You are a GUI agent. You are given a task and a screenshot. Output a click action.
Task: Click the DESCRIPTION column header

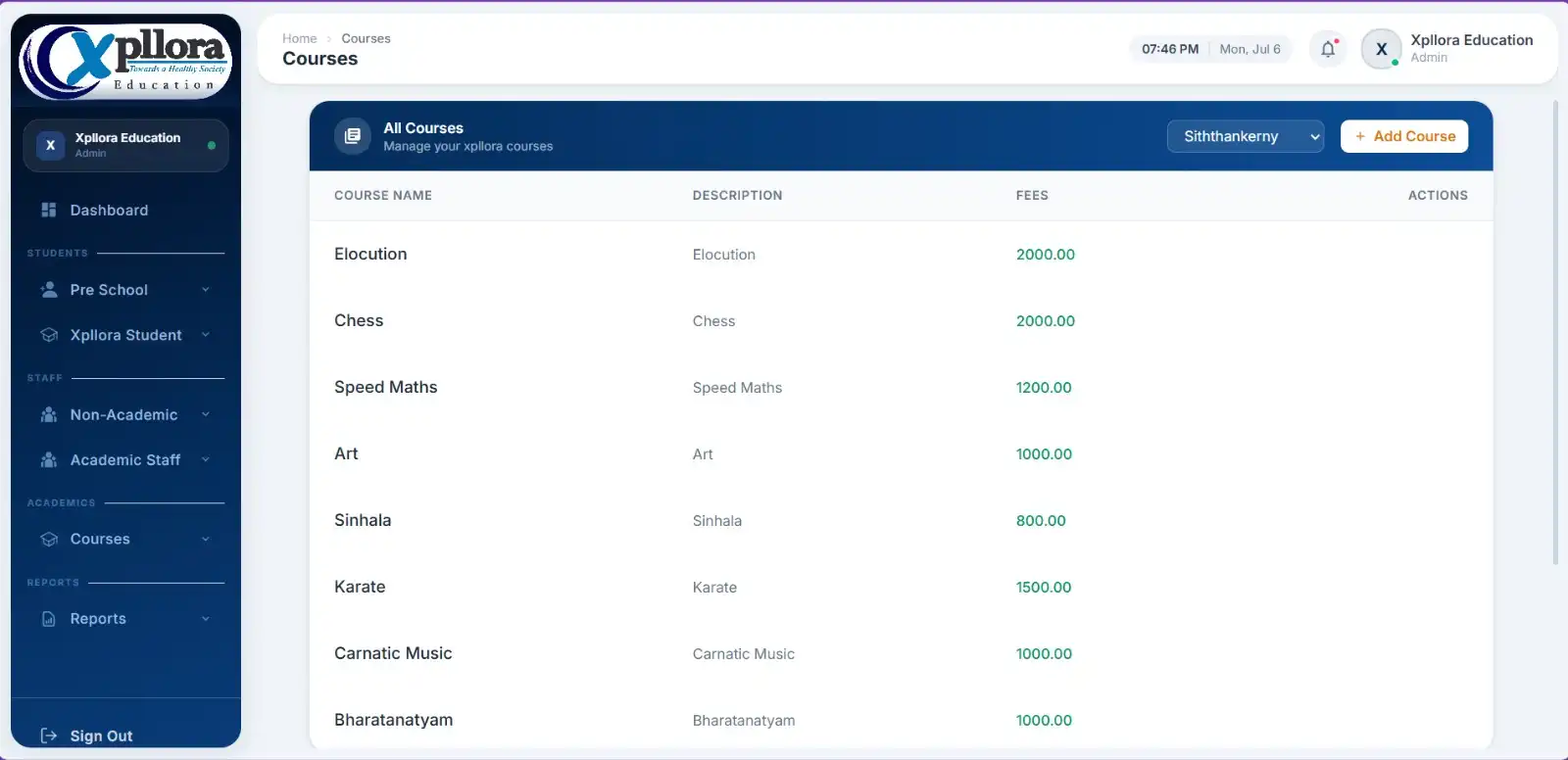coord(737,196)
